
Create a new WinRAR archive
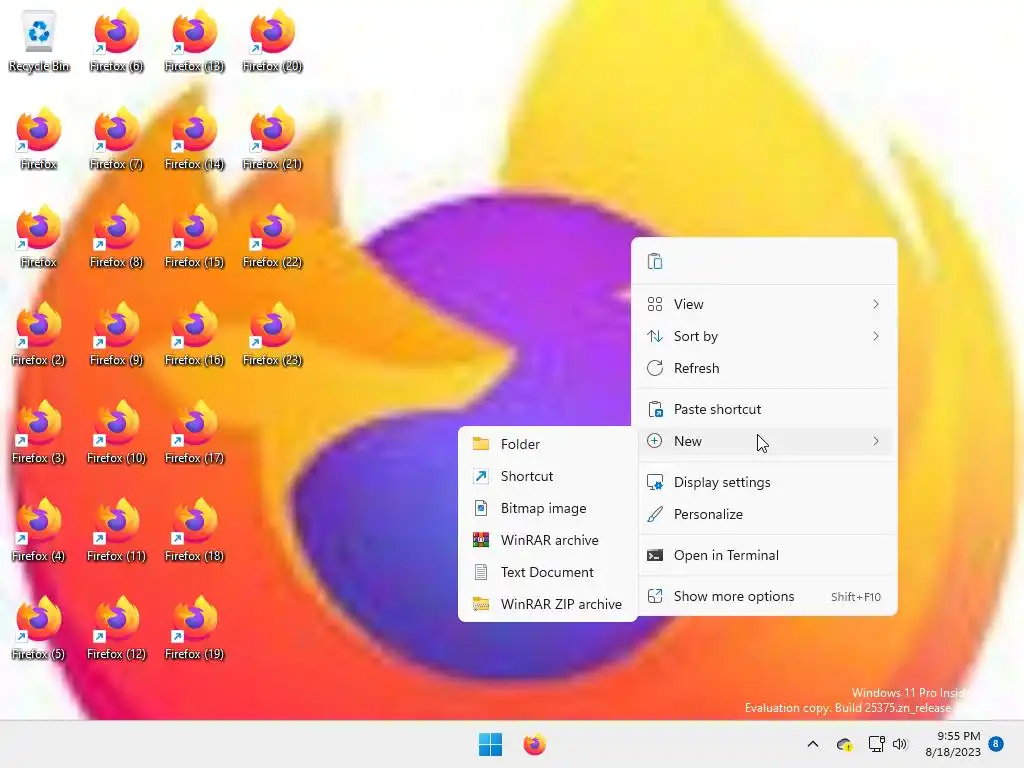pyautogui.click(x=548, y=540)
